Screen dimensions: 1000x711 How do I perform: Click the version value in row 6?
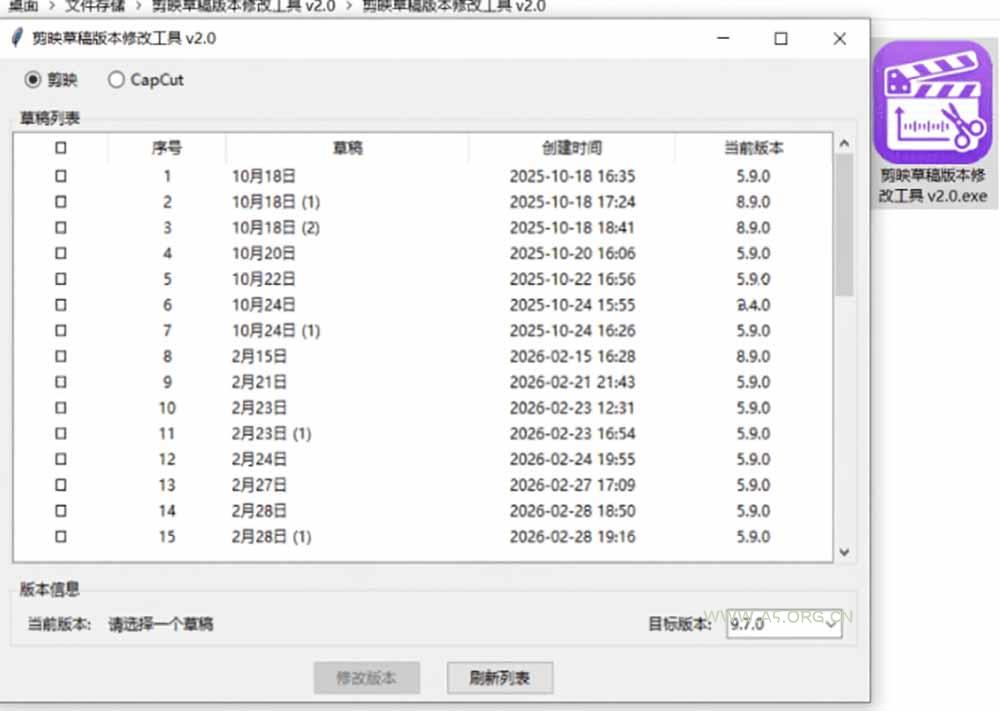coord(754,305)
